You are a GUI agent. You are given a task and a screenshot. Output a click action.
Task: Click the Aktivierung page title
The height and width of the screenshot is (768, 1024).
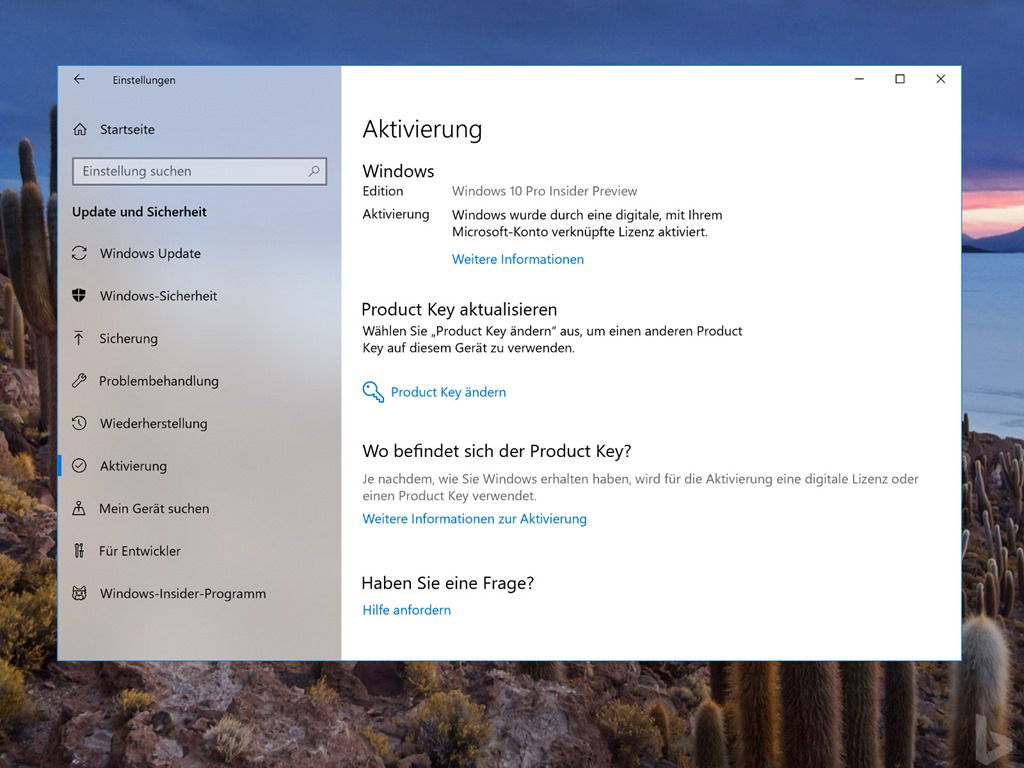click(x=423, y=129)
